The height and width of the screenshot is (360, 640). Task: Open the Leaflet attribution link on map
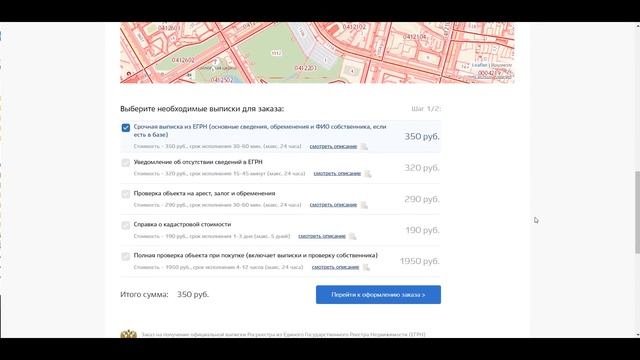click(479, 65)
